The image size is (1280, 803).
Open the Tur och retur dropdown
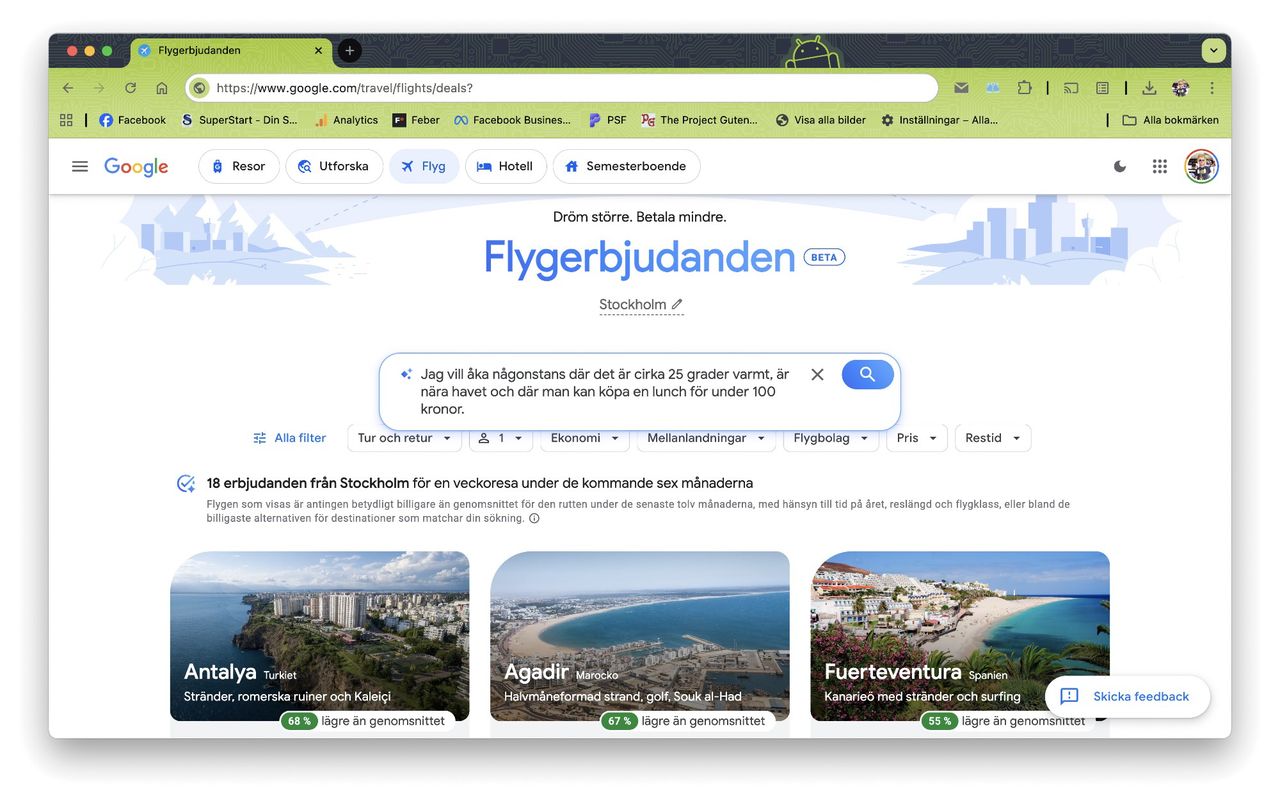pyautogui.click(x=404, y=437)
